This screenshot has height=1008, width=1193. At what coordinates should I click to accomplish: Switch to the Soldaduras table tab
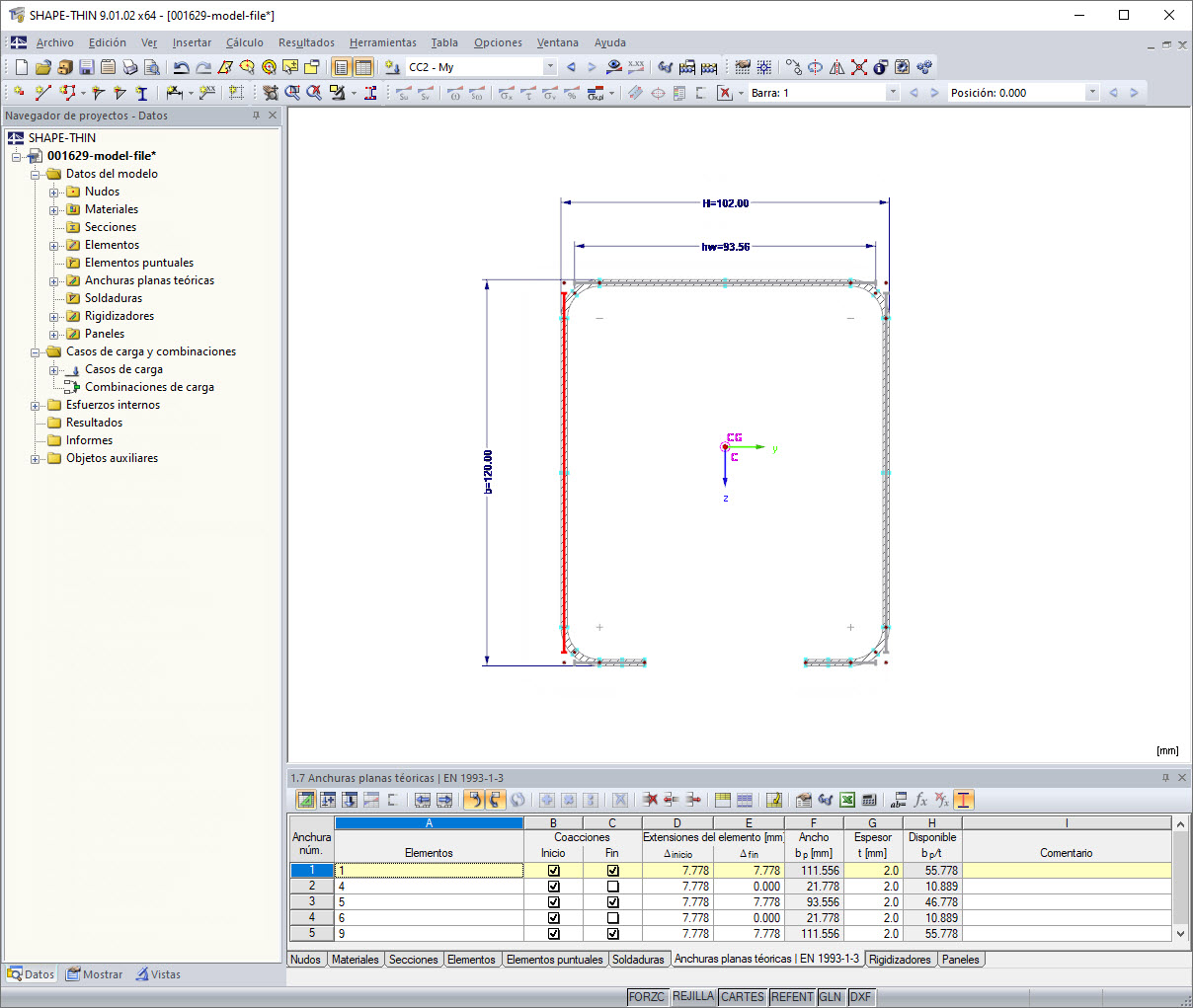point(638,960)
